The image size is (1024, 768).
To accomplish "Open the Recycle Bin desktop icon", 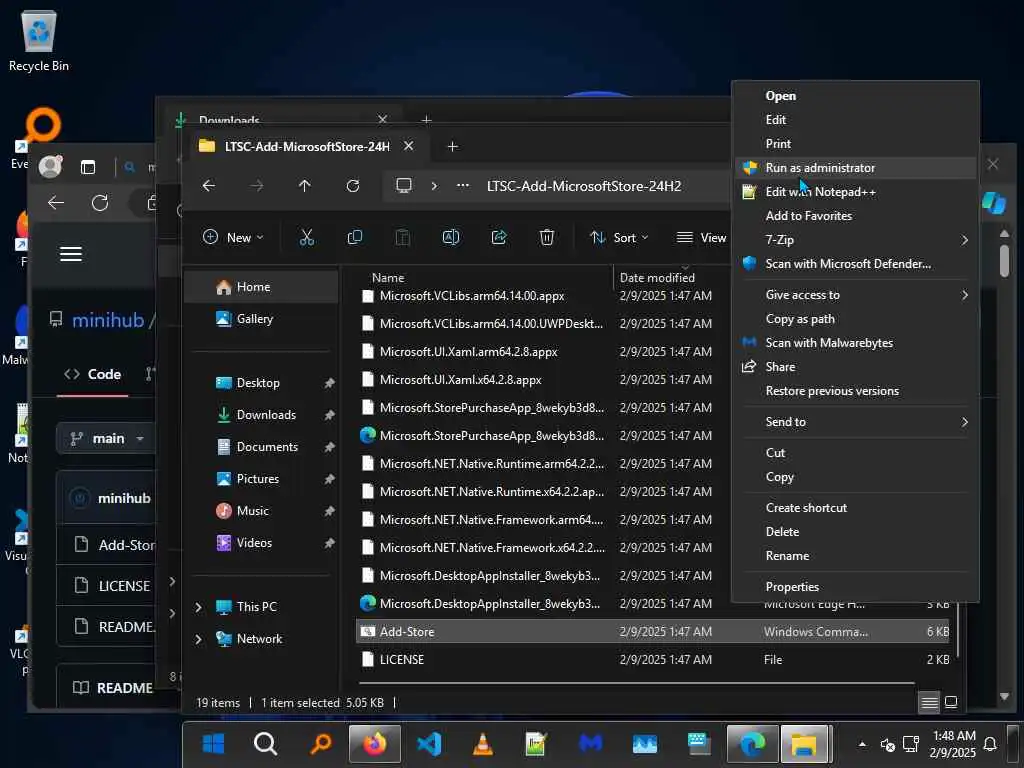I will pyautogui.click(x=39, y=40).
